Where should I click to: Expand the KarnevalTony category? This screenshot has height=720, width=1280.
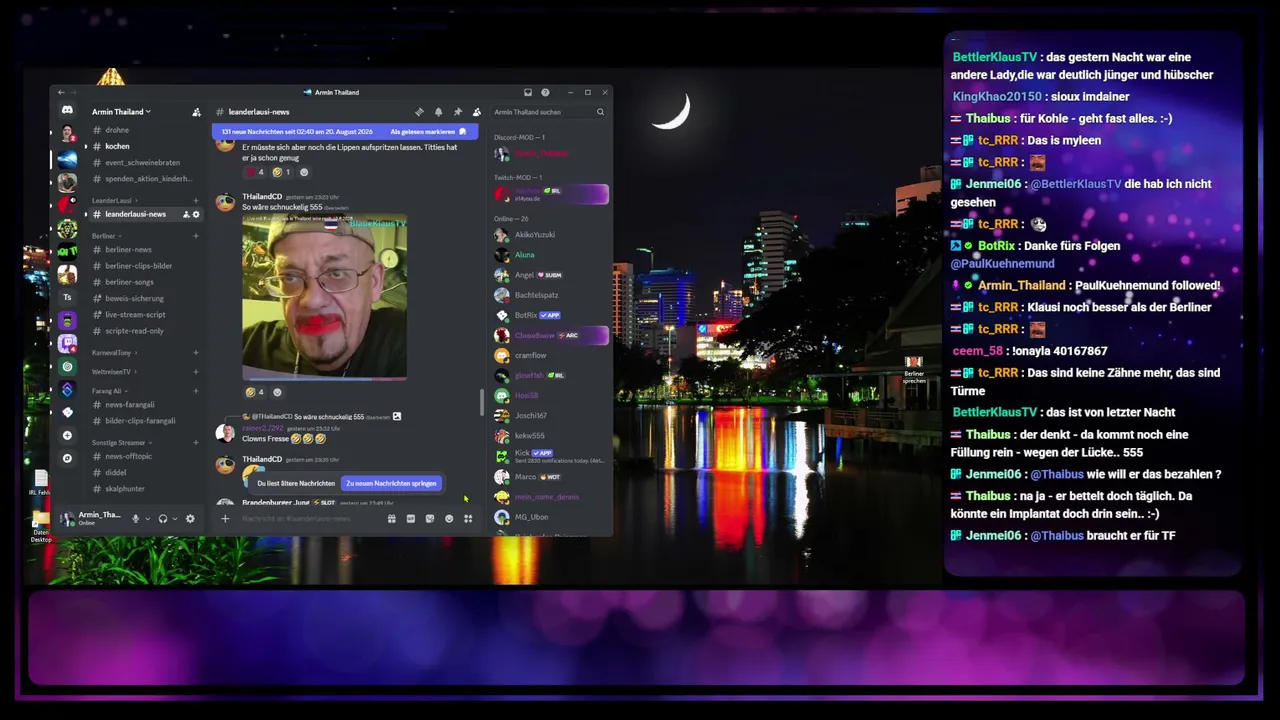click(x=114, y=353)
